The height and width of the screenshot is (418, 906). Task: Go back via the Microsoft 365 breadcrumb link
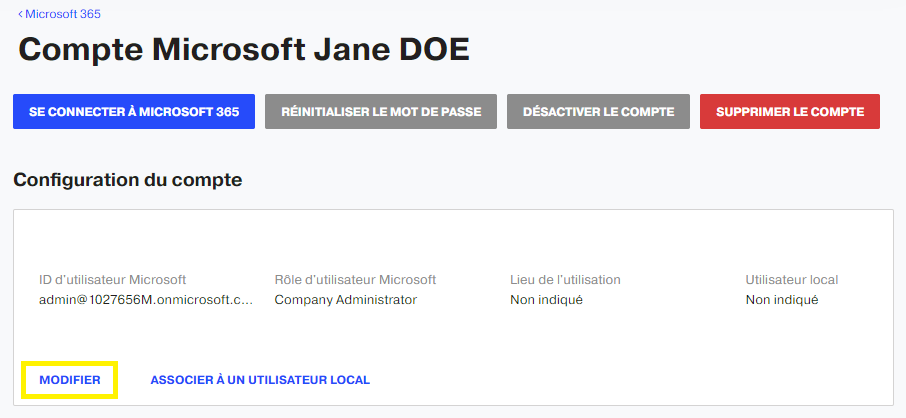coord(62,14)
